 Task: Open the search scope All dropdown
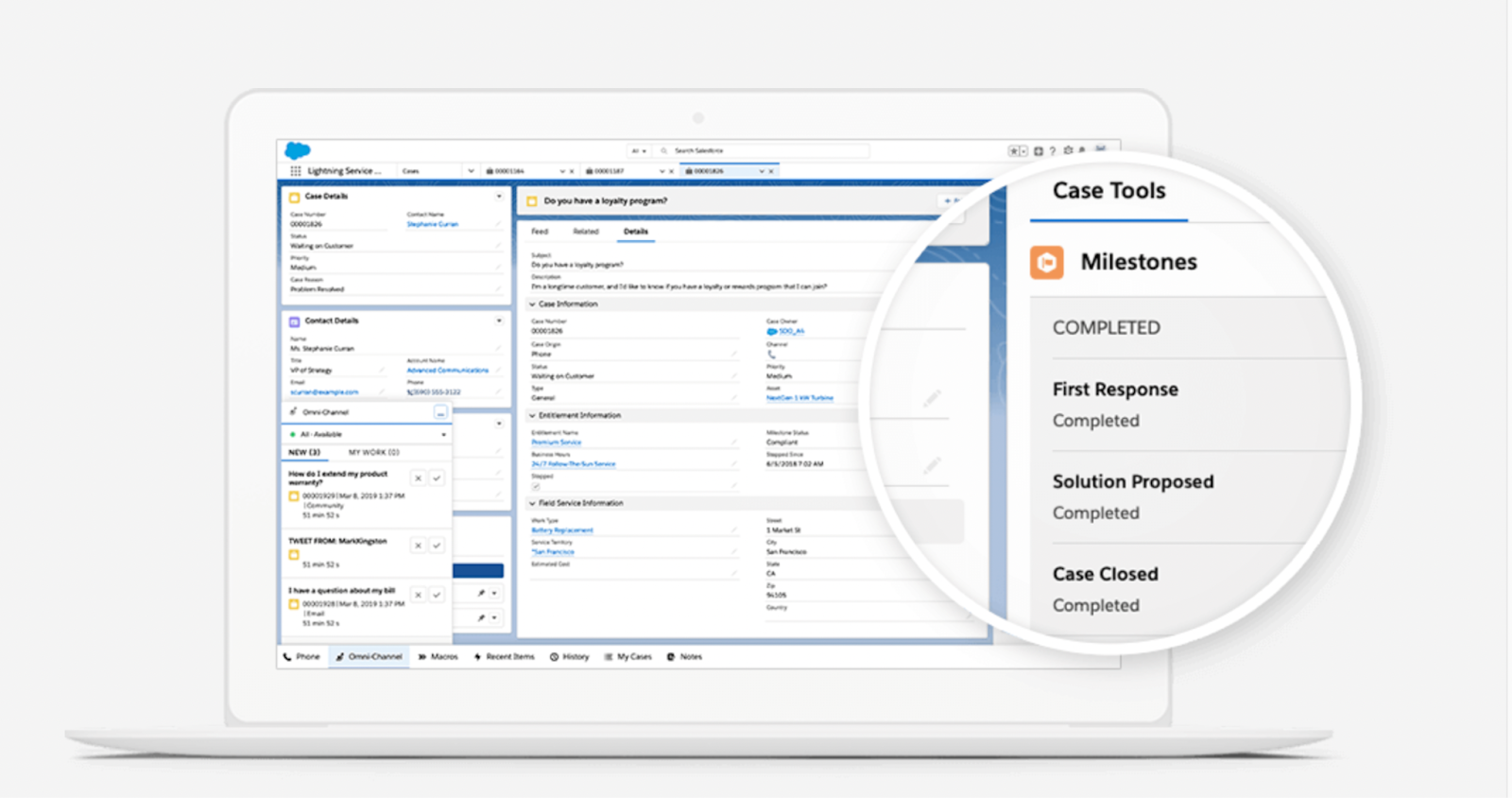[x=639, y=151]
